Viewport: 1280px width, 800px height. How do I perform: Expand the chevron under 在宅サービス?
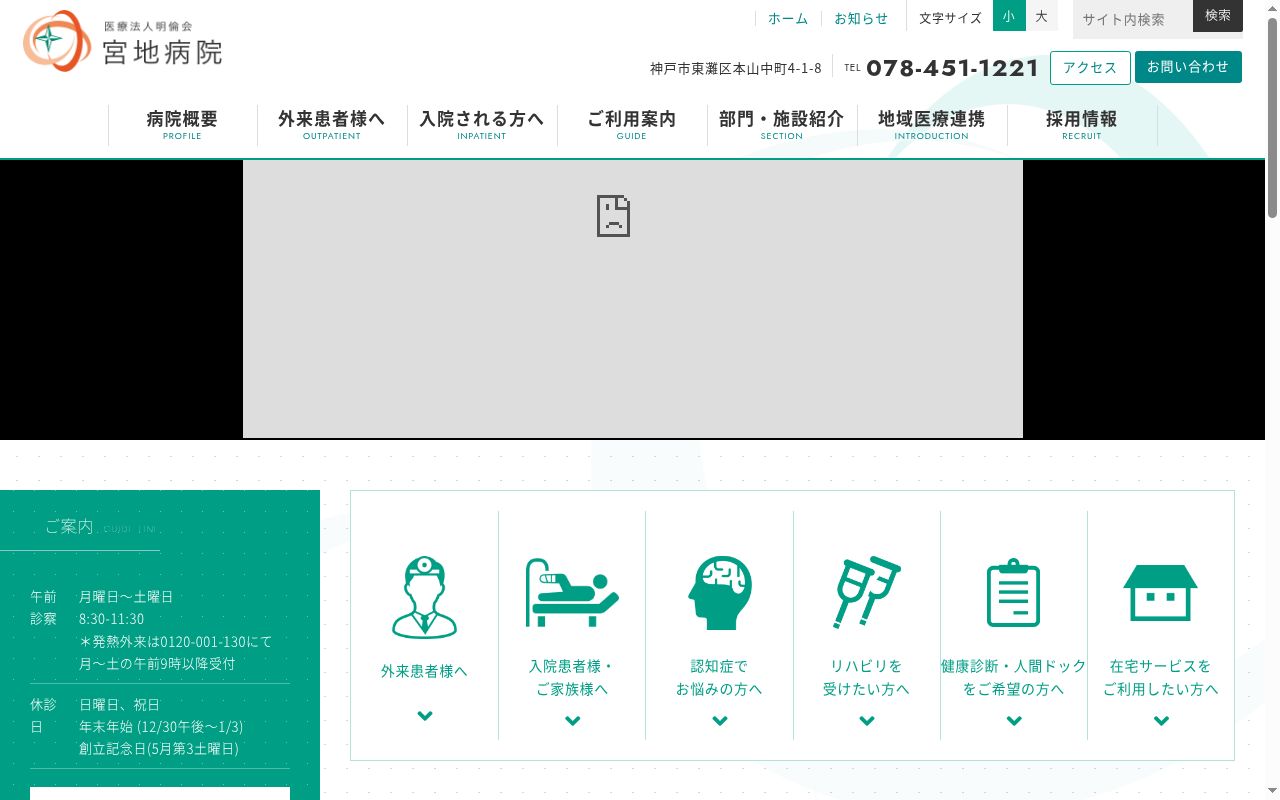click(1161, 720)
